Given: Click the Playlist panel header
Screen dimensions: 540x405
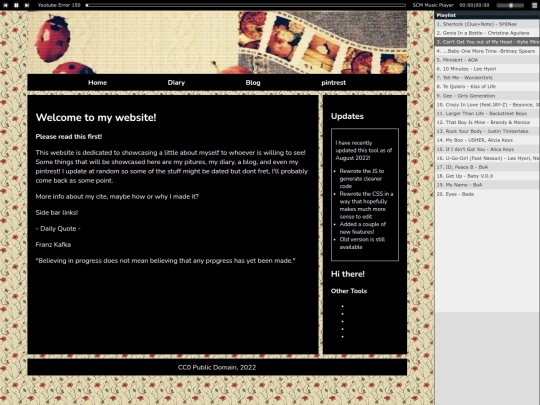Looking at the screenshot, I should point(487,15).
